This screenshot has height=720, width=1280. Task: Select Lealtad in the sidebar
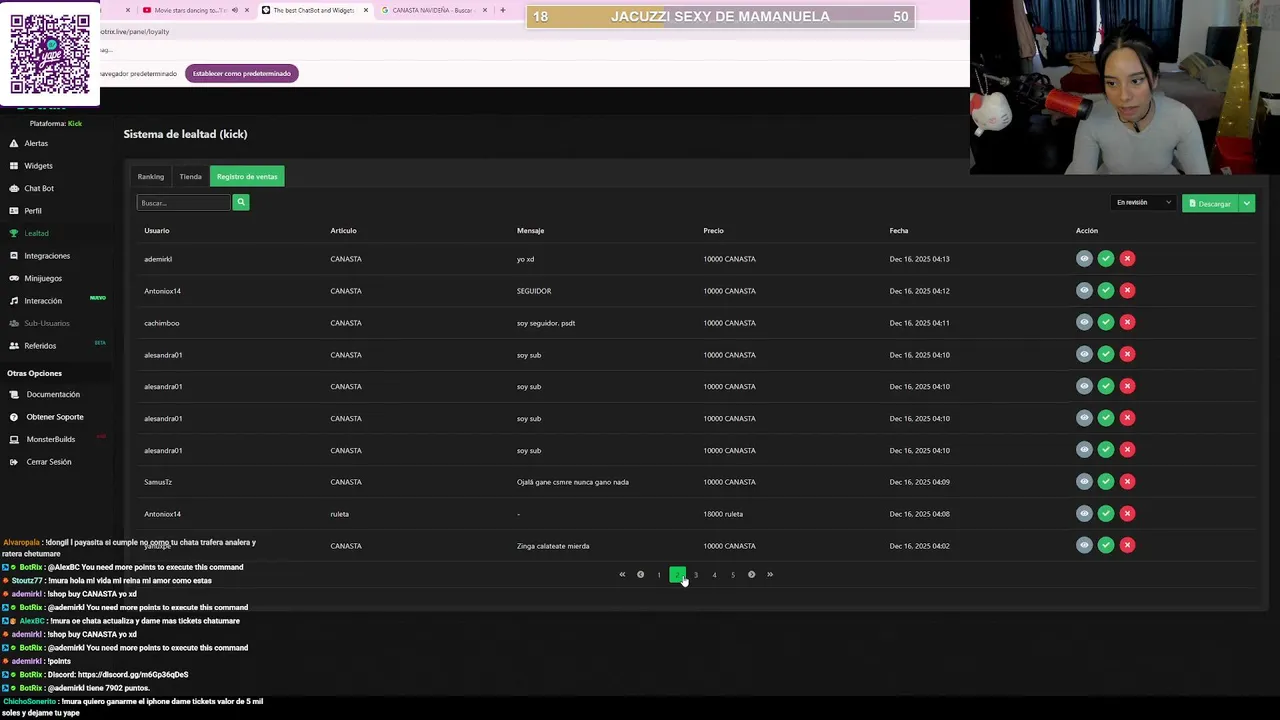point(36,233)
